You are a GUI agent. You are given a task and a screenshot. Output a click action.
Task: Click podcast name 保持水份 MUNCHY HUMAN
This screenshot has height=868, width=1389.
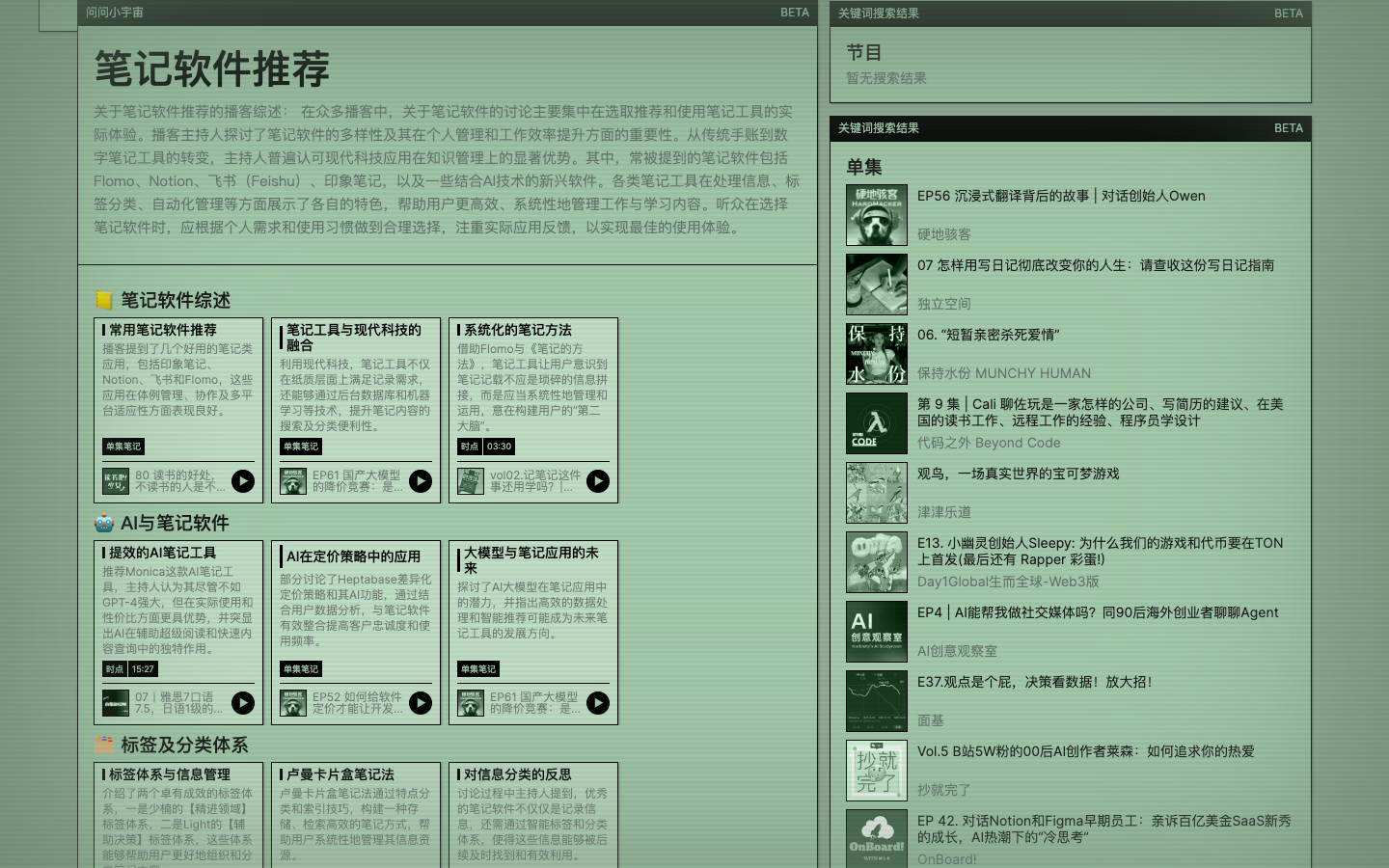coord(1004,373)
